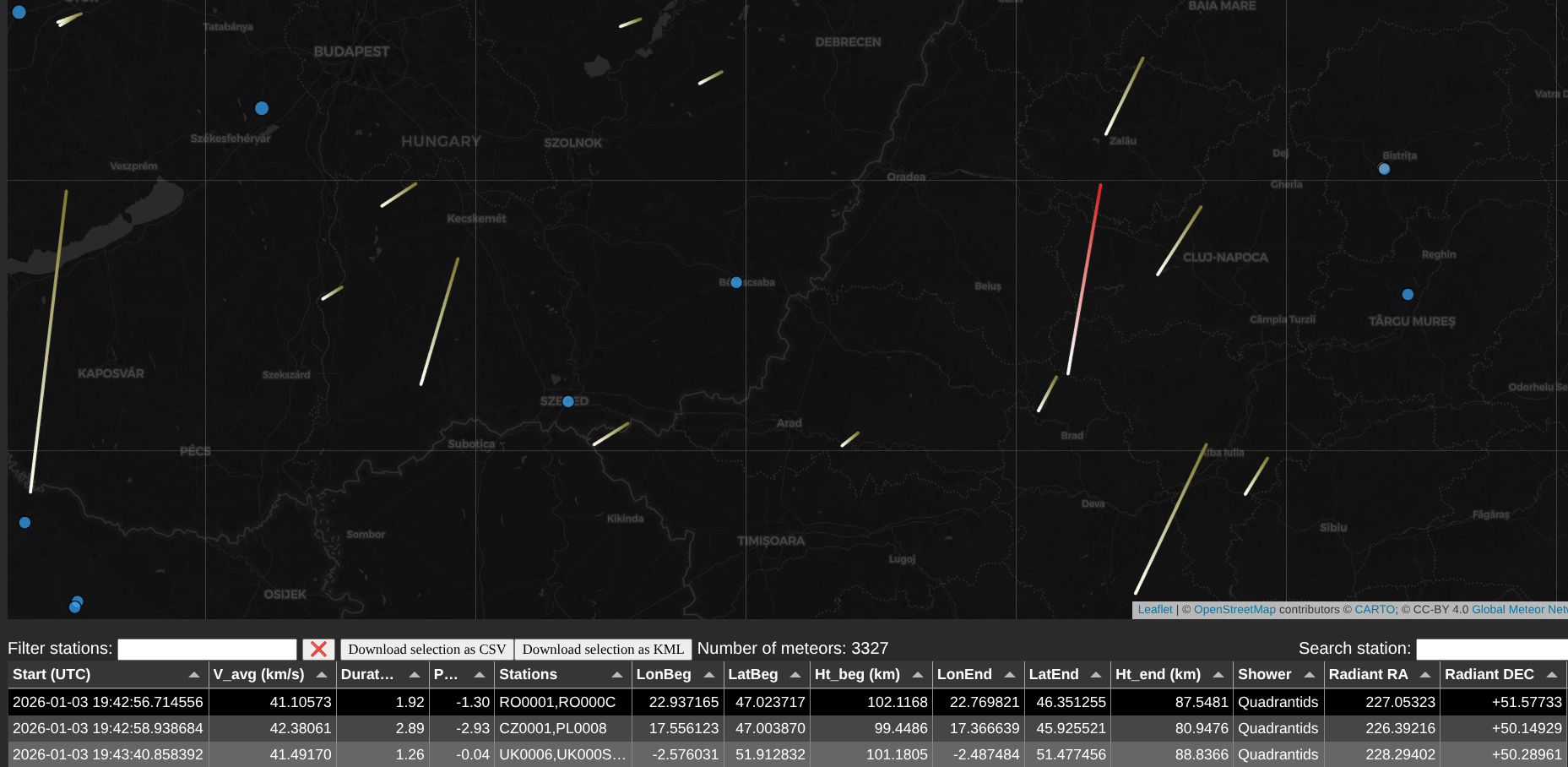Viewport: 1568px width, 767px height.
Task: Clear the station filter using the red X icon
Action: point(319,649)
